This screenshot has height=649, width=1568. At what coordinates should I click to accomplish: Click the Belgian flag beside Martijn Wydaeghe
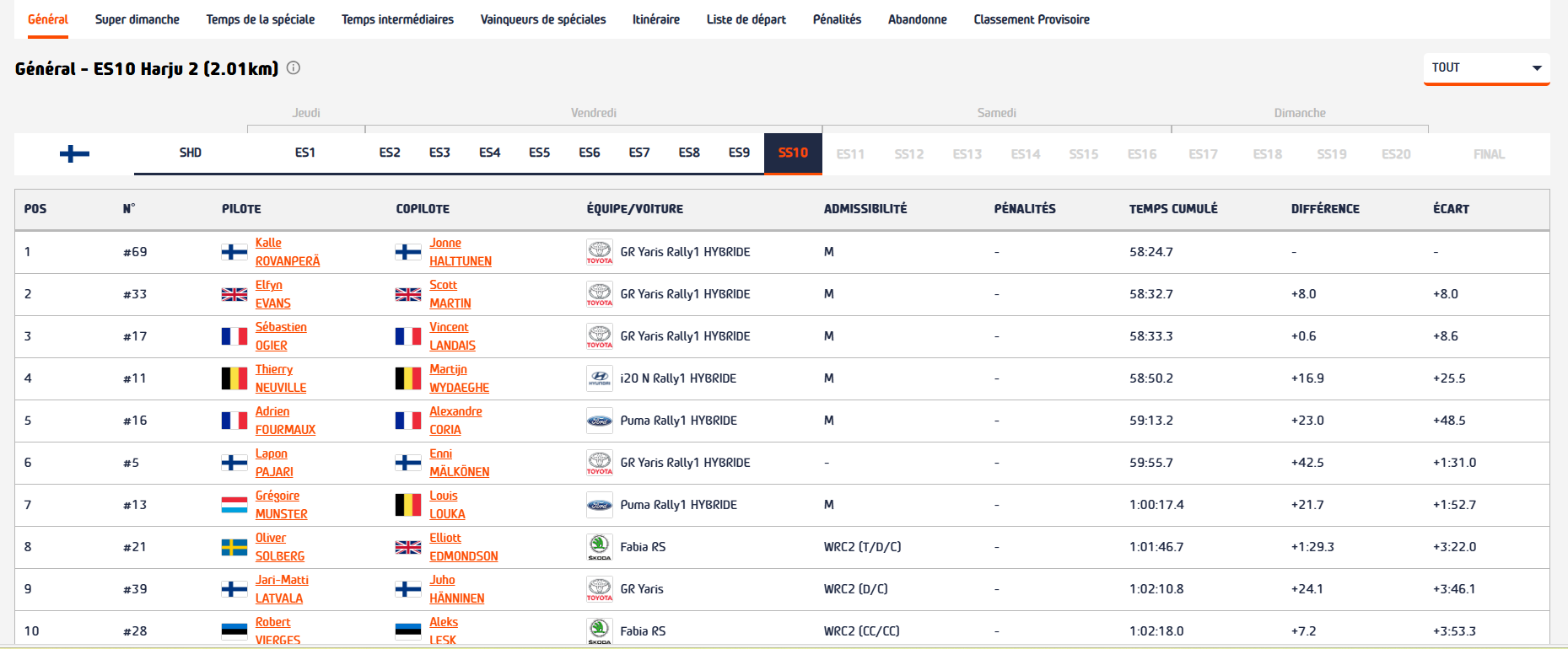click(408, 378)
